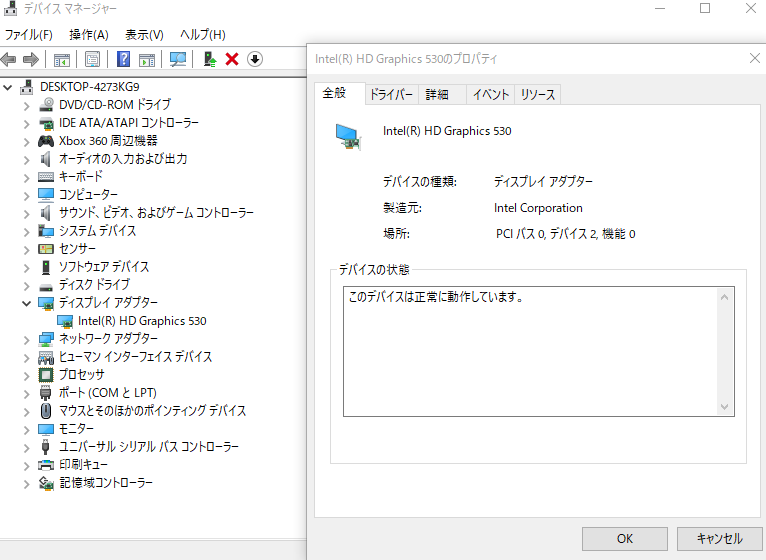Click the device status scrollbar up arrow
Image resolution: width=766 pixels, height=560 pixels.
(x=725, y=297)
